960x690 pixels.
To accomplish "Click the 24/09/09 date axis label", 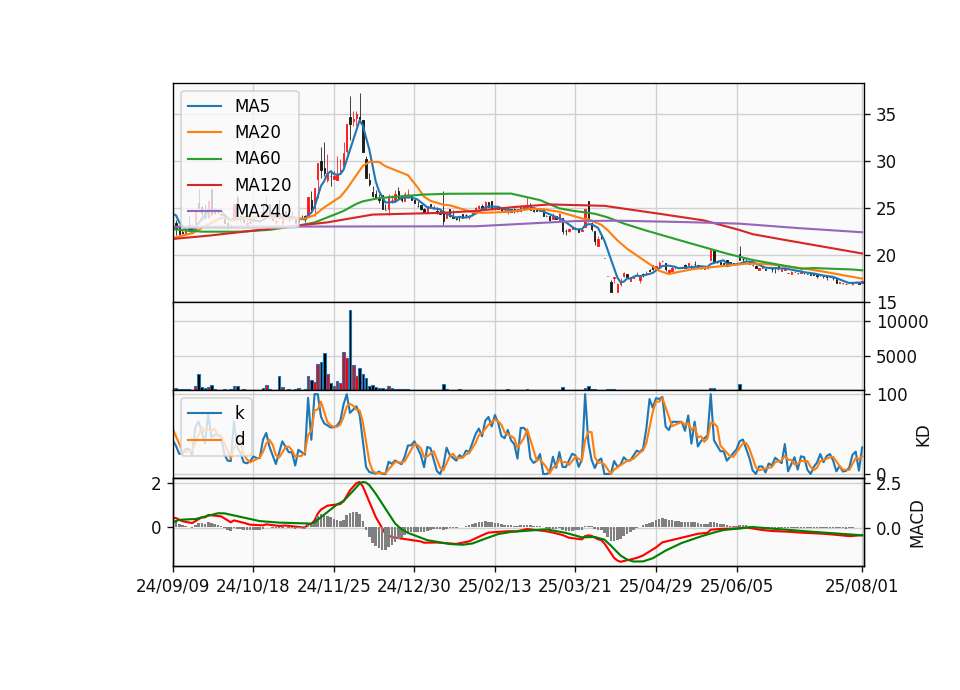I will pos(173,587).
